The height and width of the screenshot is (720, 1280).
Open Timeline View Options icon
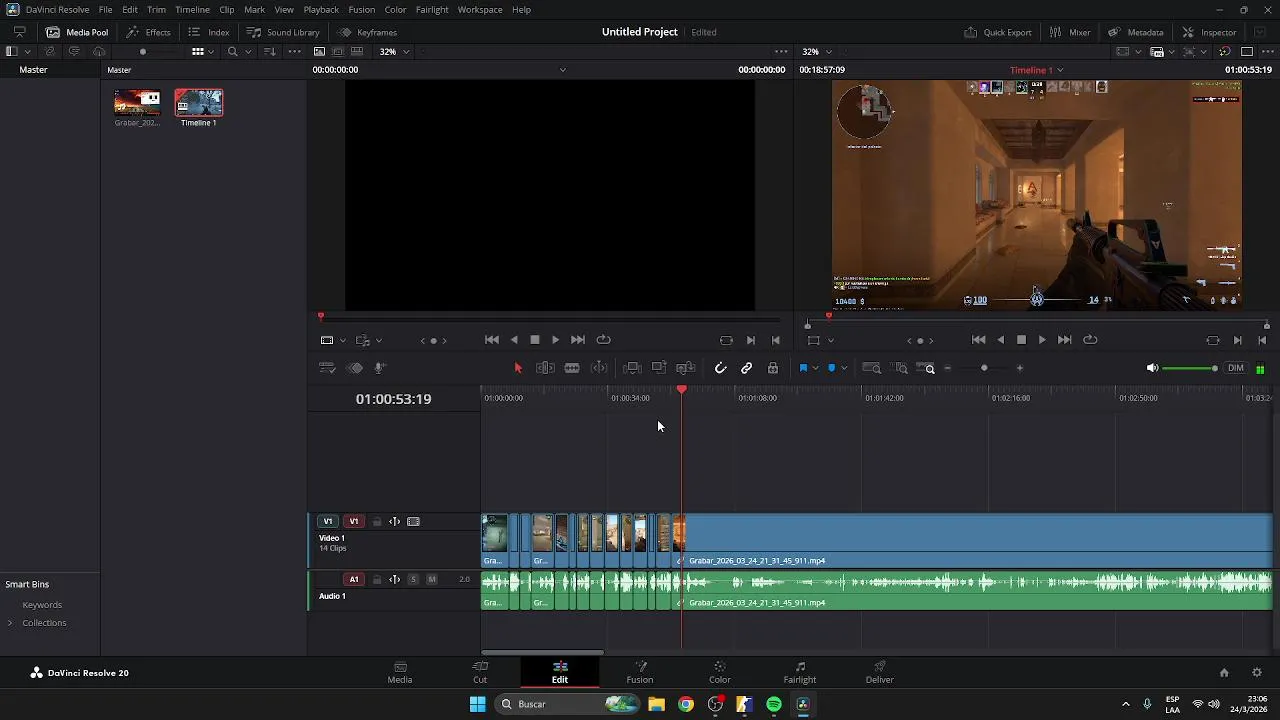[x=327, y=368]
